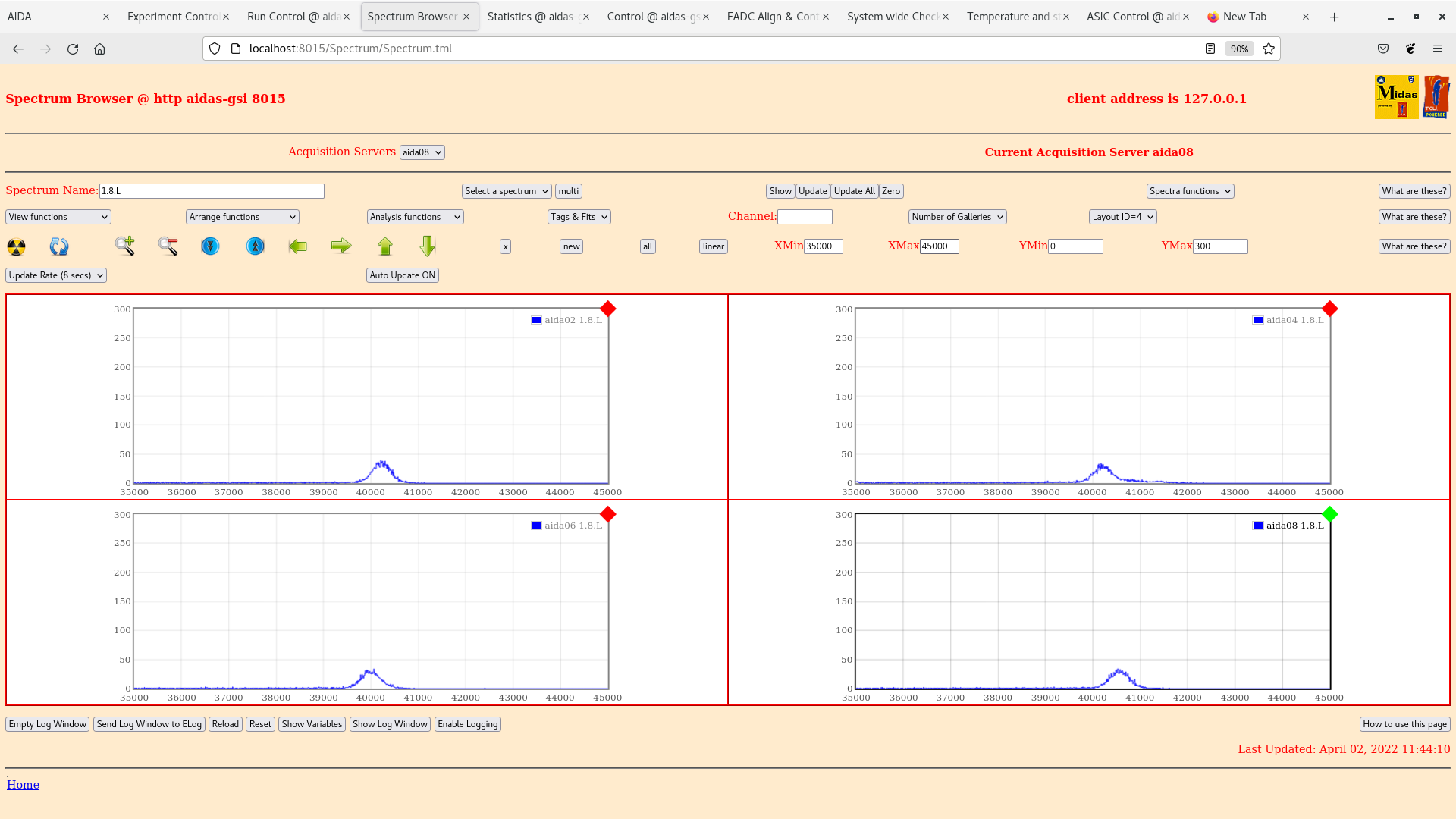Toggle reader view icon in address bar
Viewport: 1456px width, 819px height.
(x=1210, y=49)
